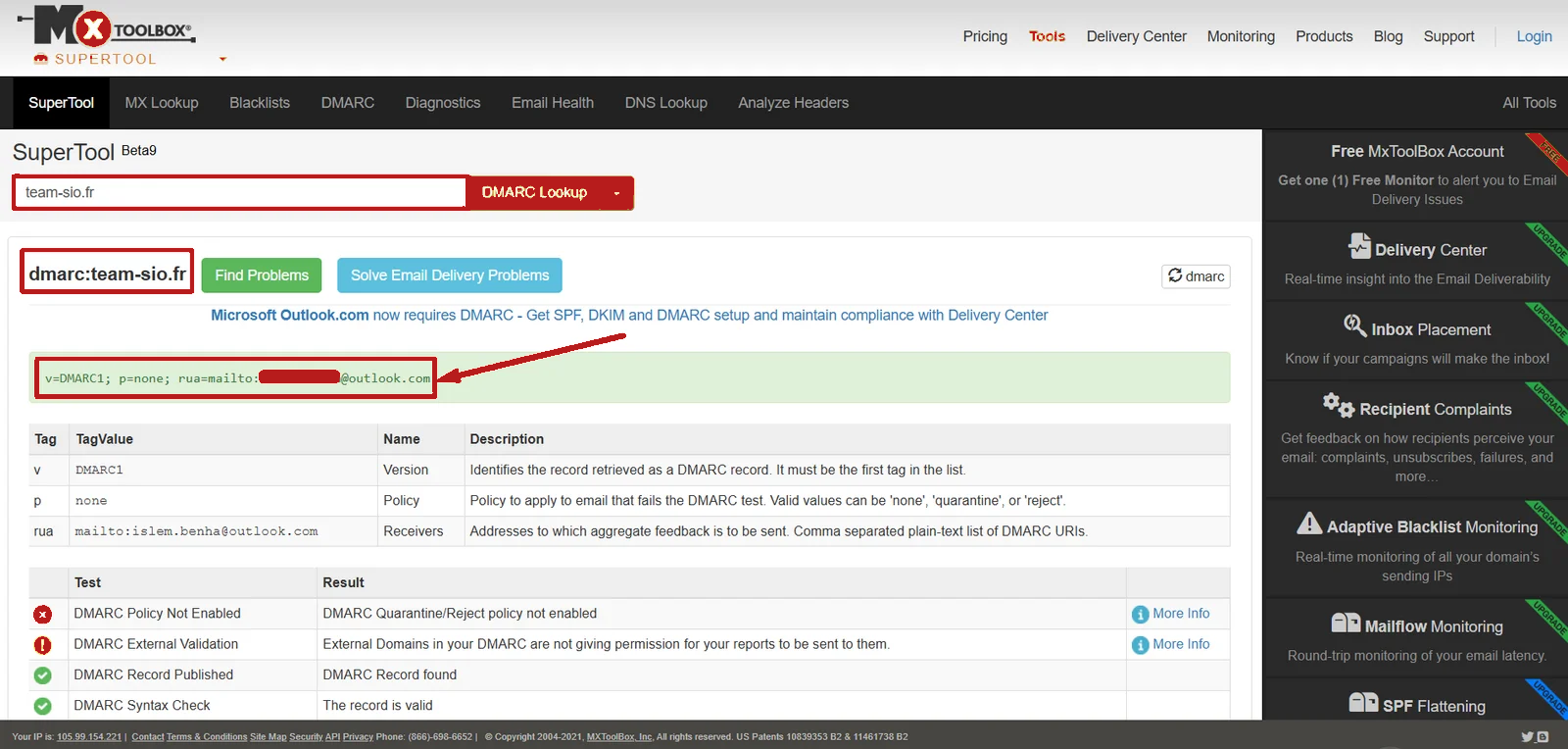Go to Delivery Center top link
The height and width of the screenshot is (749, 1568).
1136,36
